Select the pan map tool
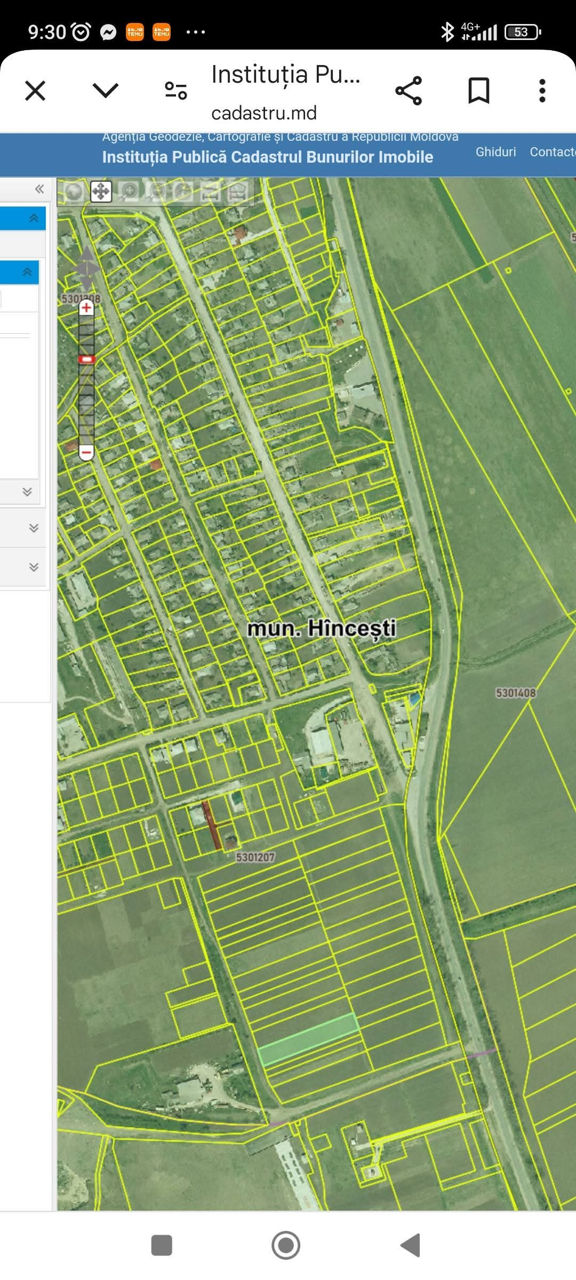This screenshot has height=1280, width=576. [x=101, y=191]
